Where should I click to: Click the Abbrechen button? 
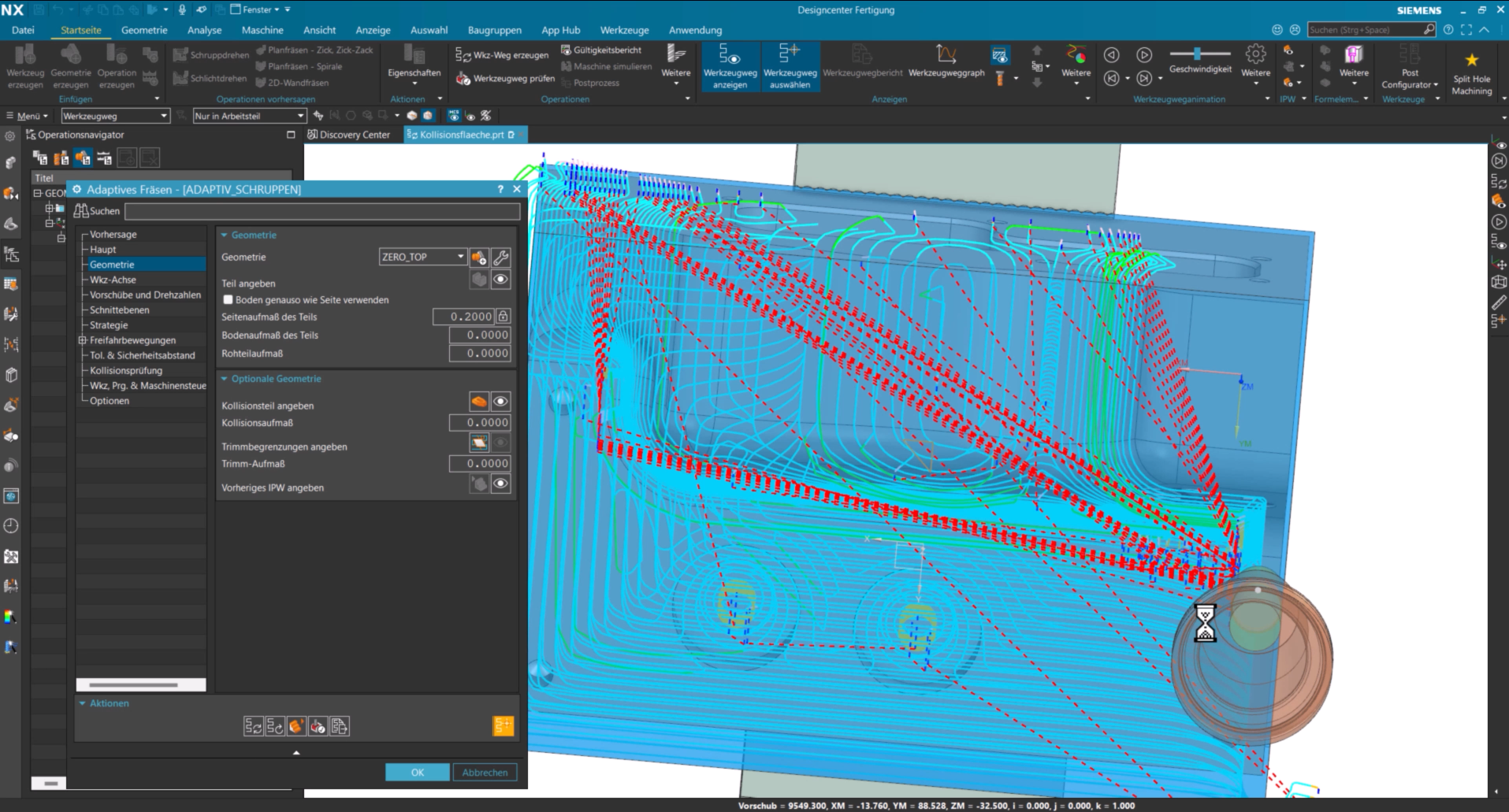tap(485, 773)
